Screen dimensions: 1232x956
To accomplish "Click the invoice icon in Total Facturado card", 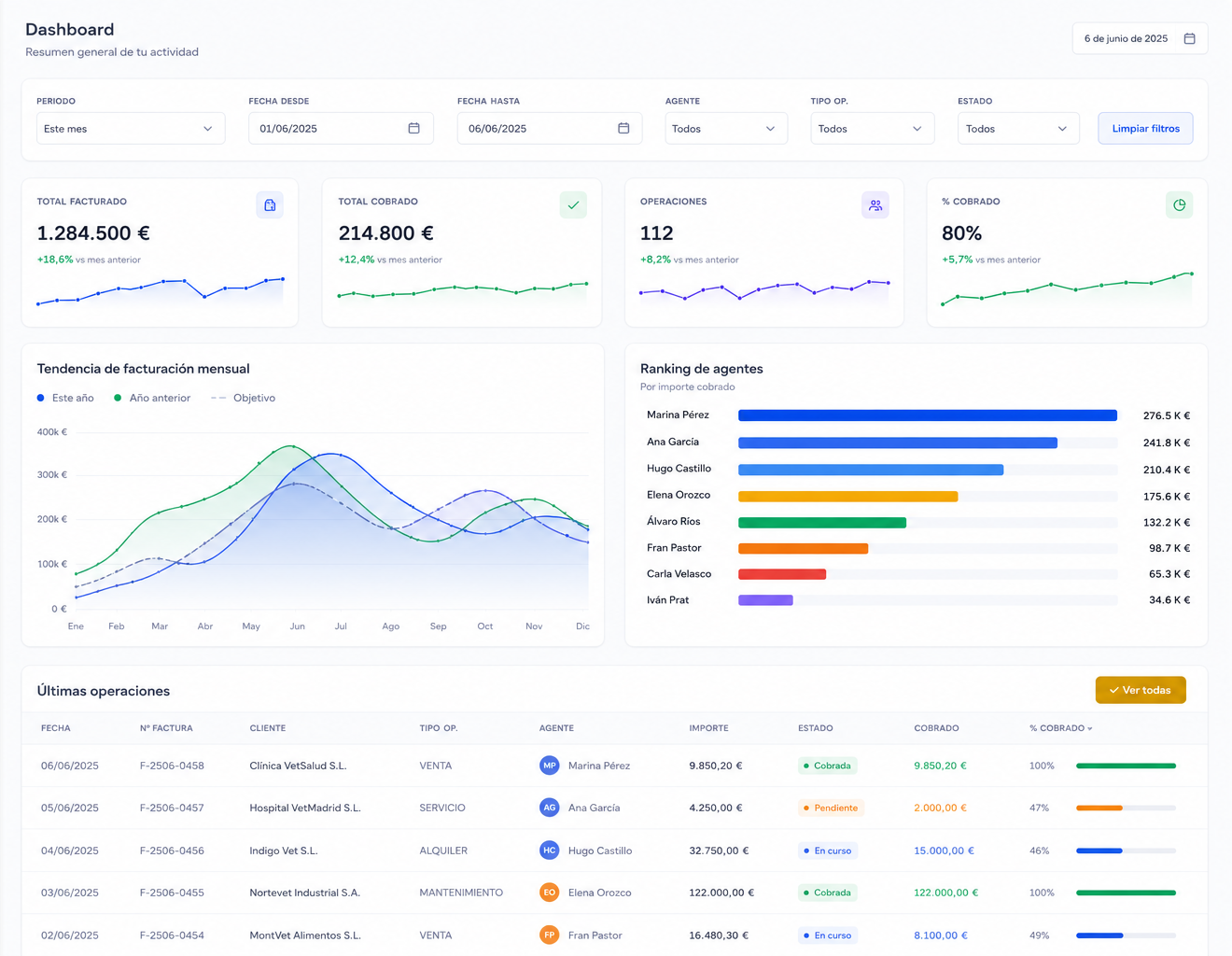I will click(x=270, y=205).
